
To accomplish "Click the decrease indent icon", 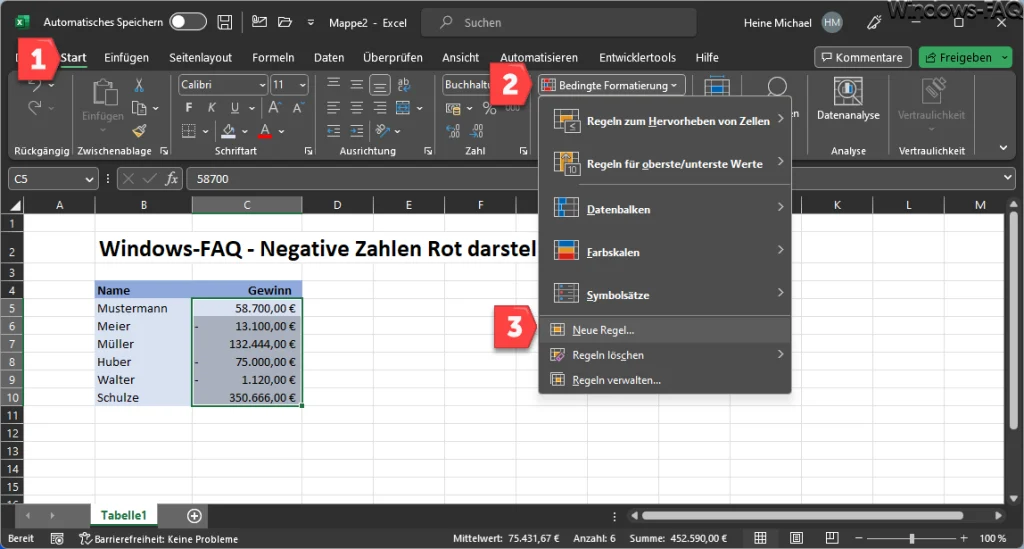I will point(333,131).
